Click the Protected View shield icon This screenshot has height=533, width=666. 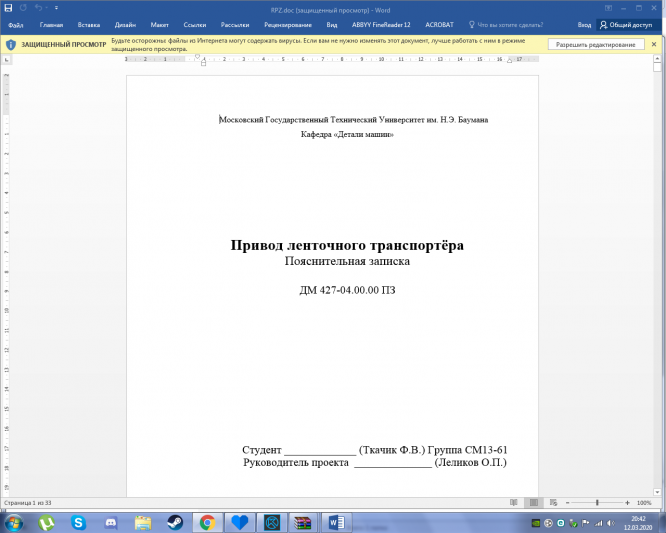11,45
